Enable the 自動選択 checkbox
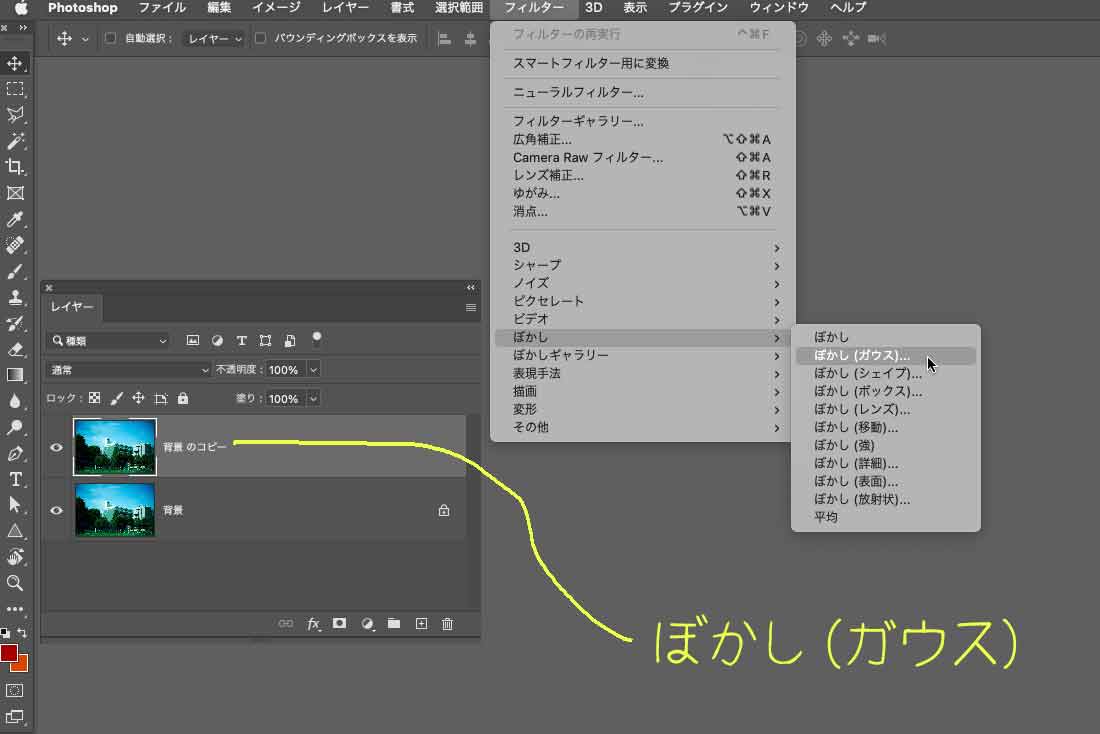This screenshot has width=1100, height=734. click(110, 38)
